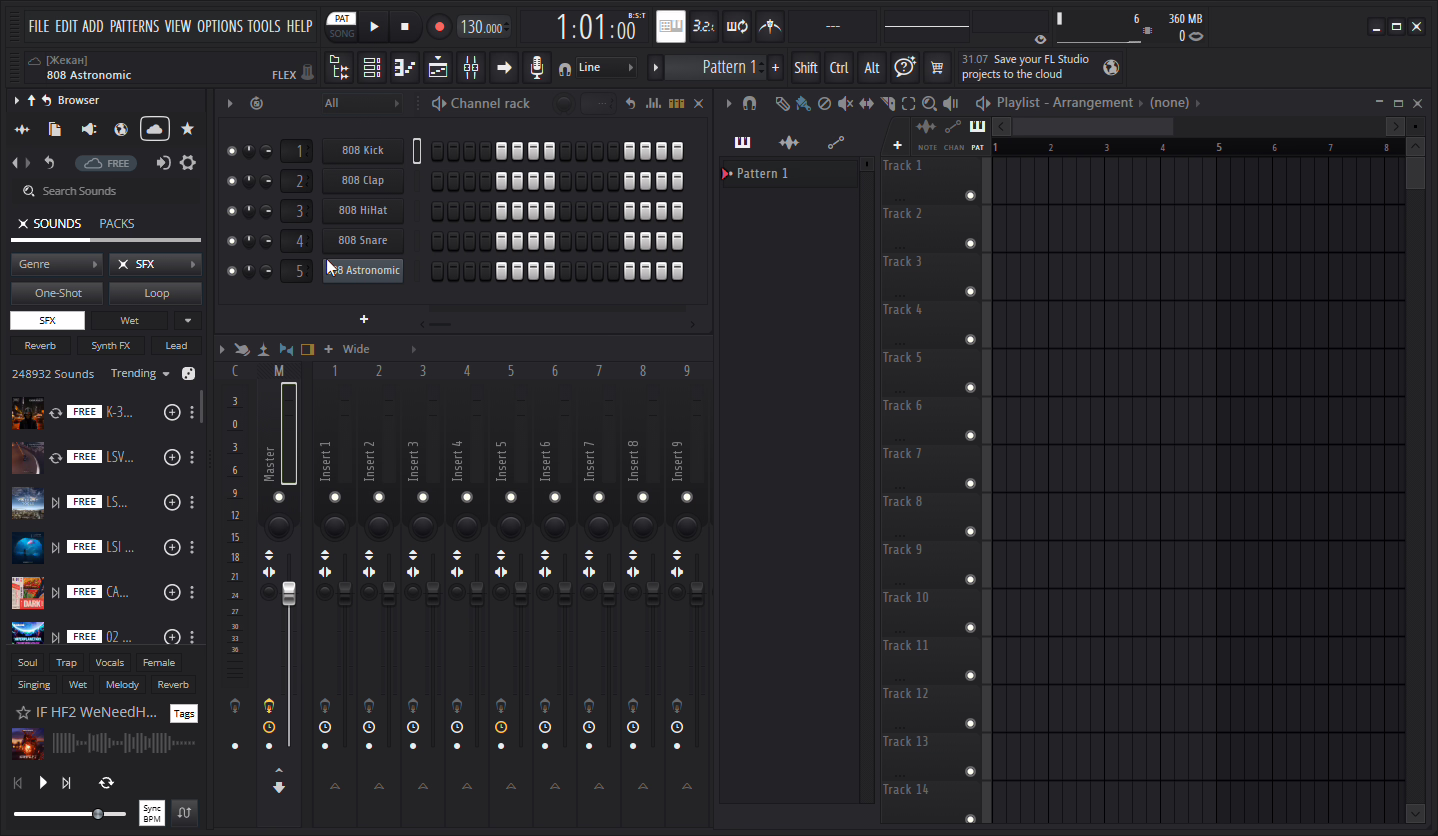1438x836 pixels.
Task: Open the Channel rack graph editor icon
Action: click(654, 103)
